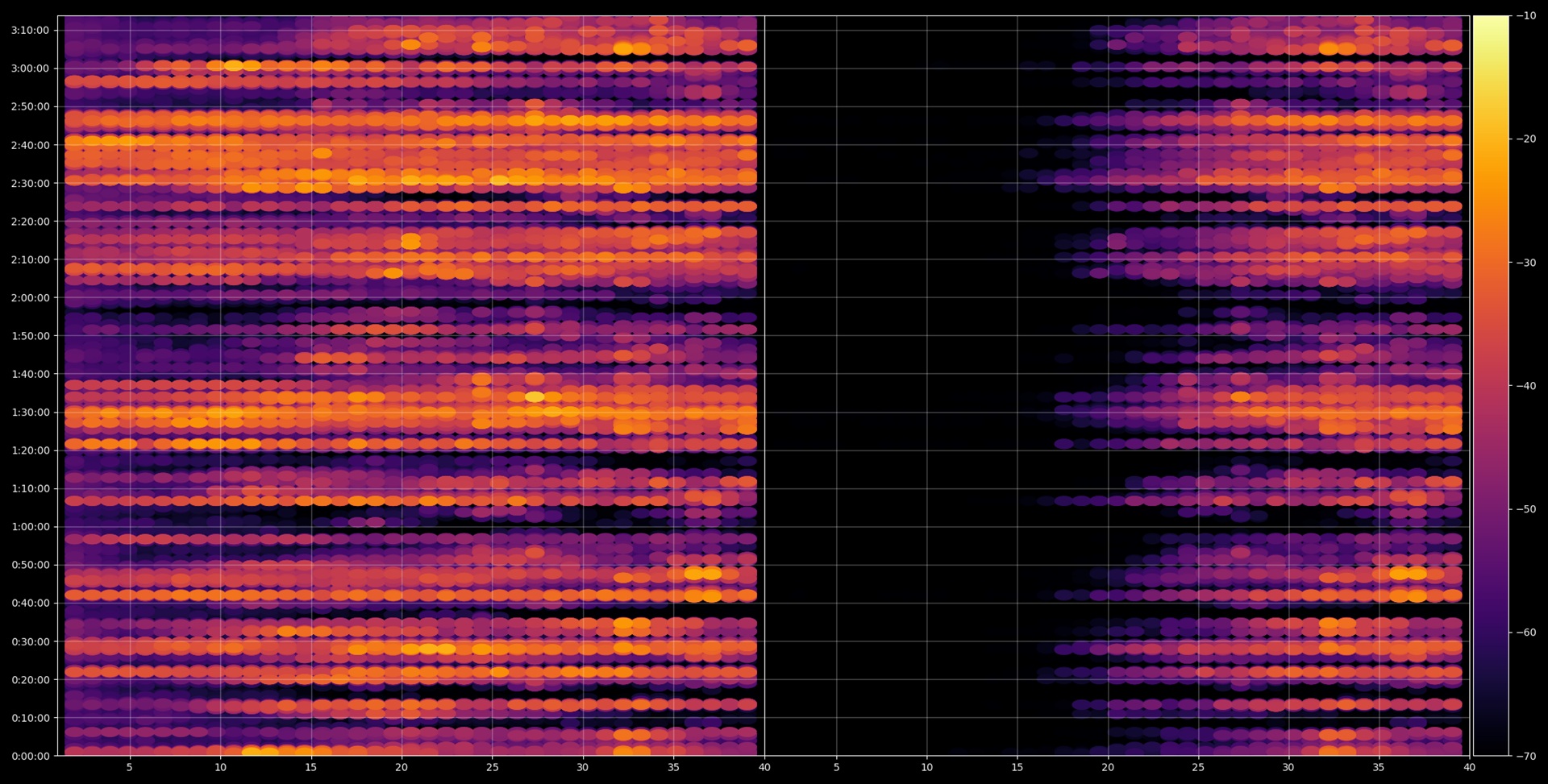Select x-axis label 30 under left heatmap
This screenshot has width=1548, height=784.
[x=582, y=767]
